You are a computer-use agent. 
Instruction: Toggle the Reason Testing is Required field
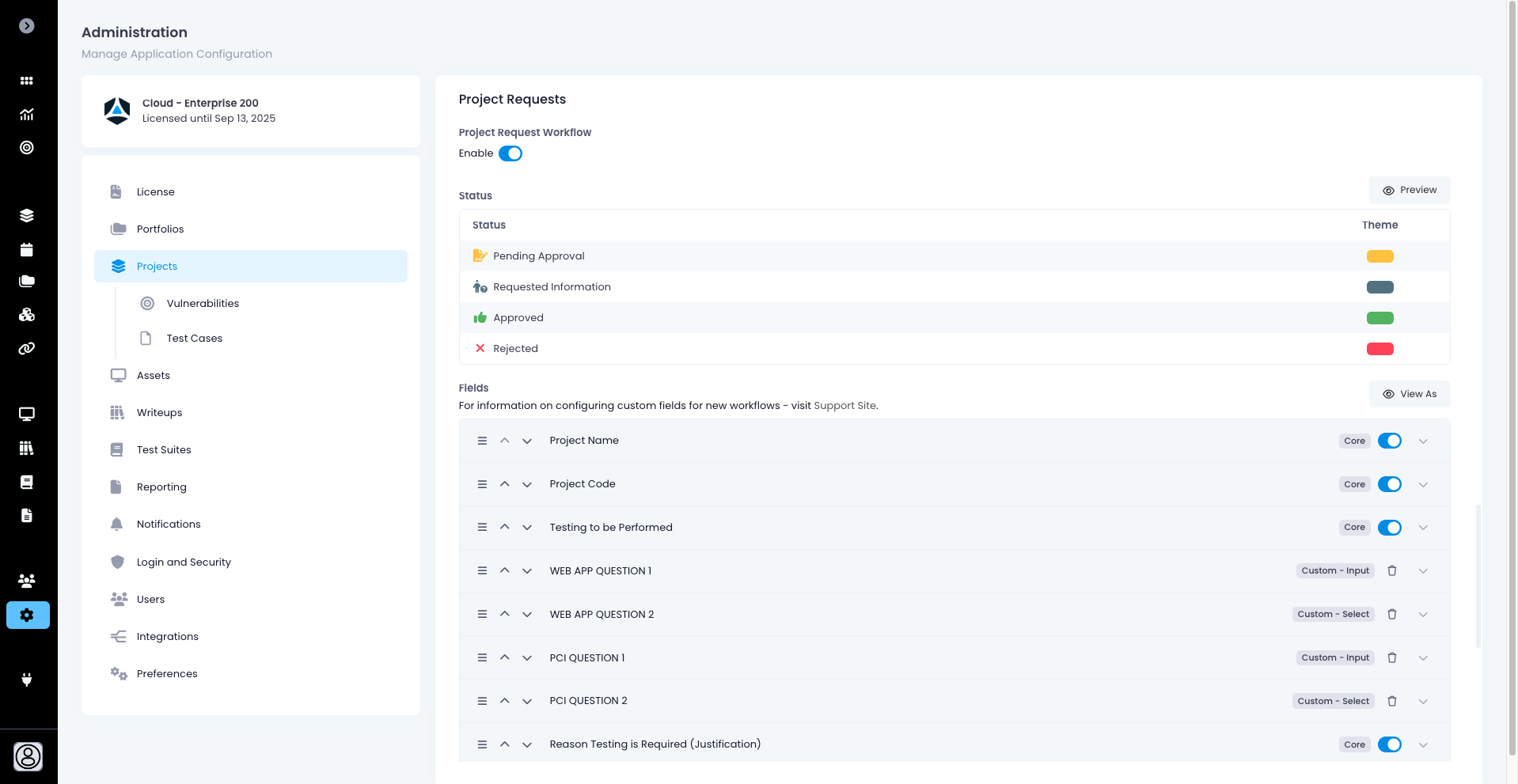click(x=1389, y=744)
